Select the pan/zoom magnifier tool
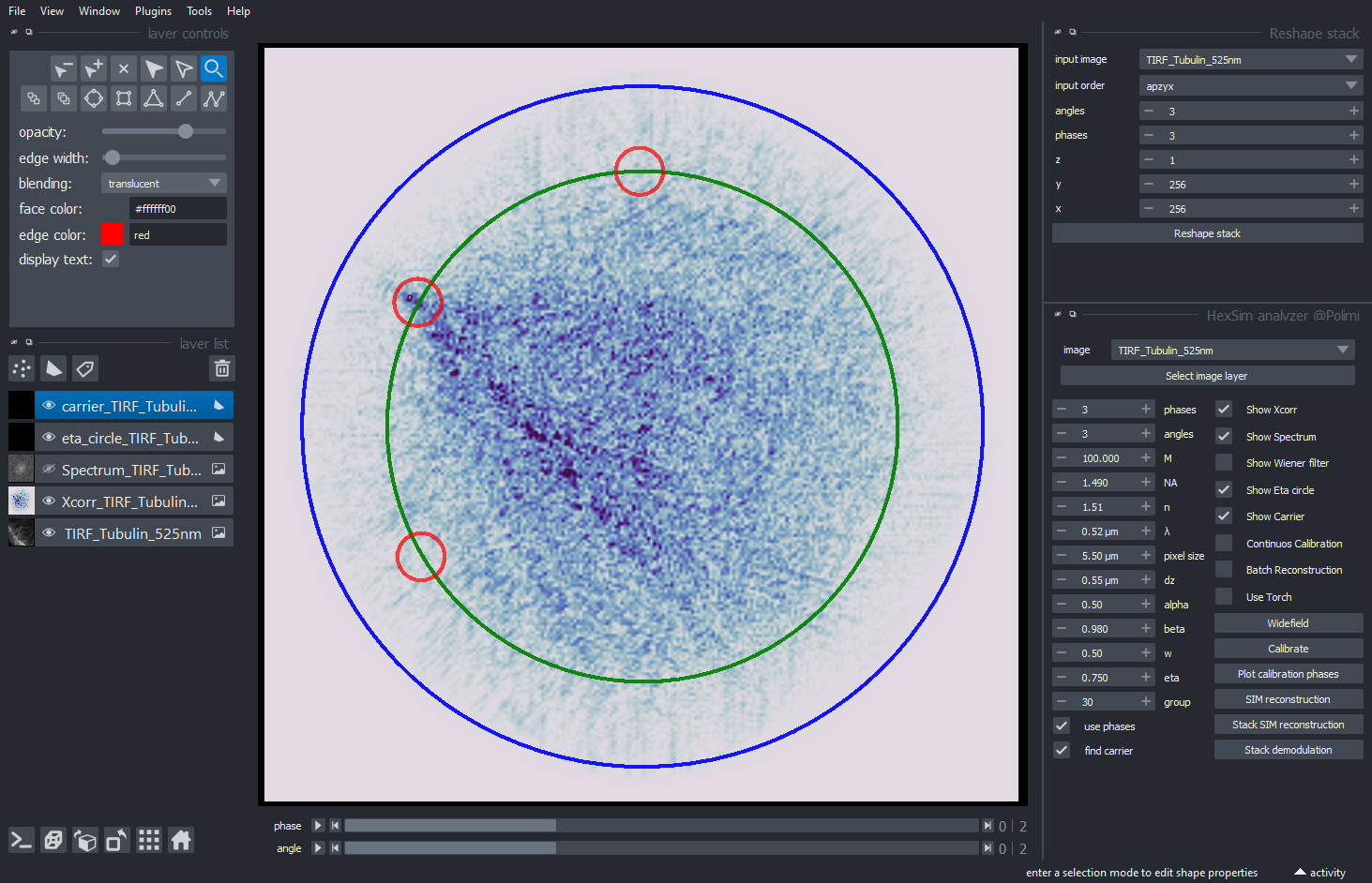The width and height of the screenshot is (1372, 883). tap(214, 68)
